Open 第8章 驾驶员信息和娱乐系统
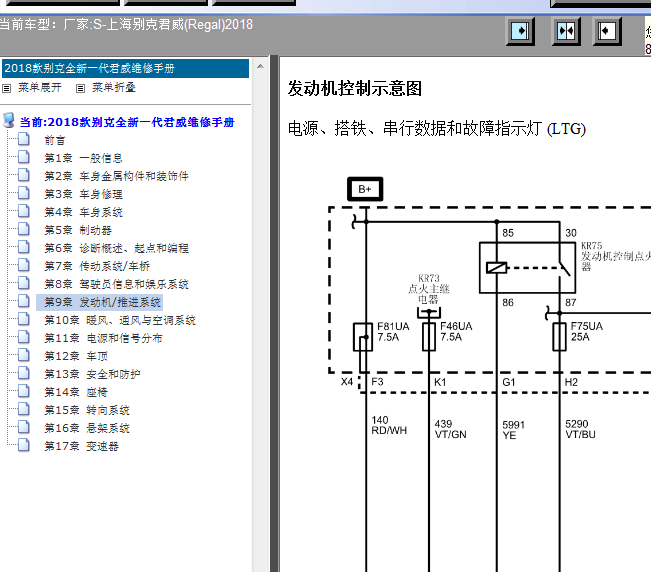Screen dimensions: 651x572 [x=116, y=284]
